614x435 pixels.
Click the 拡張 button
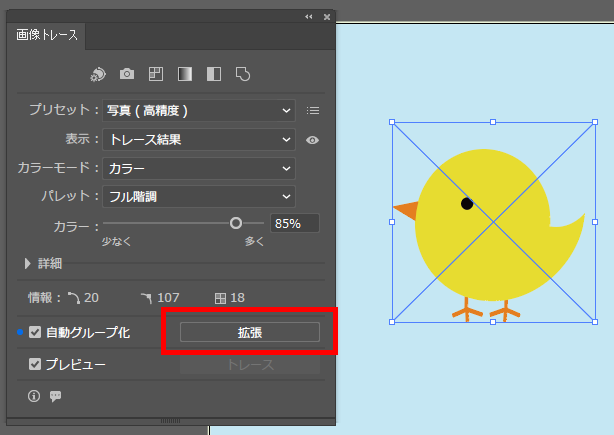(x=250, y=332)
